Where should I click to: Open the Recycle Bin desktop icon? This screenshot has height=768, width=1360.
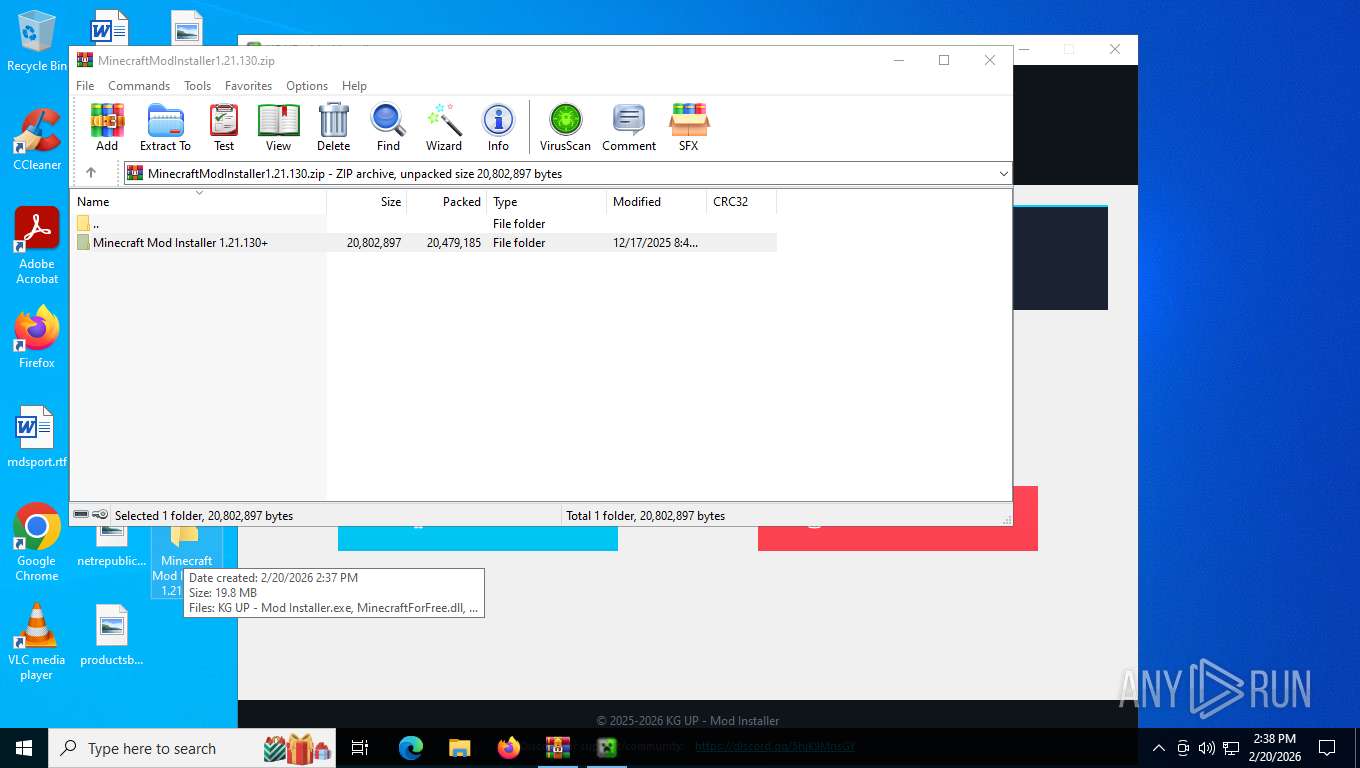click(37, 41)
